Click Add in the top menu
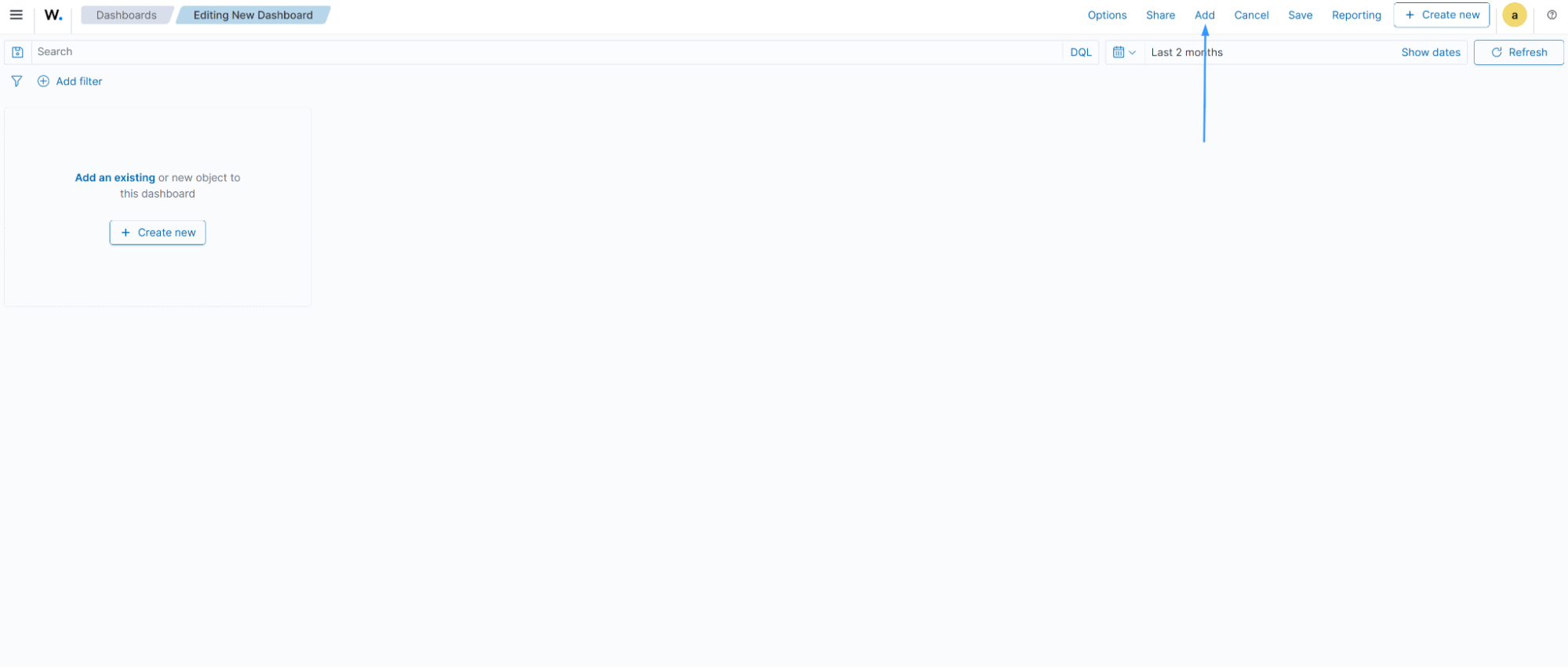Viewport: 1568px width, 668px height. [1205, 15]
